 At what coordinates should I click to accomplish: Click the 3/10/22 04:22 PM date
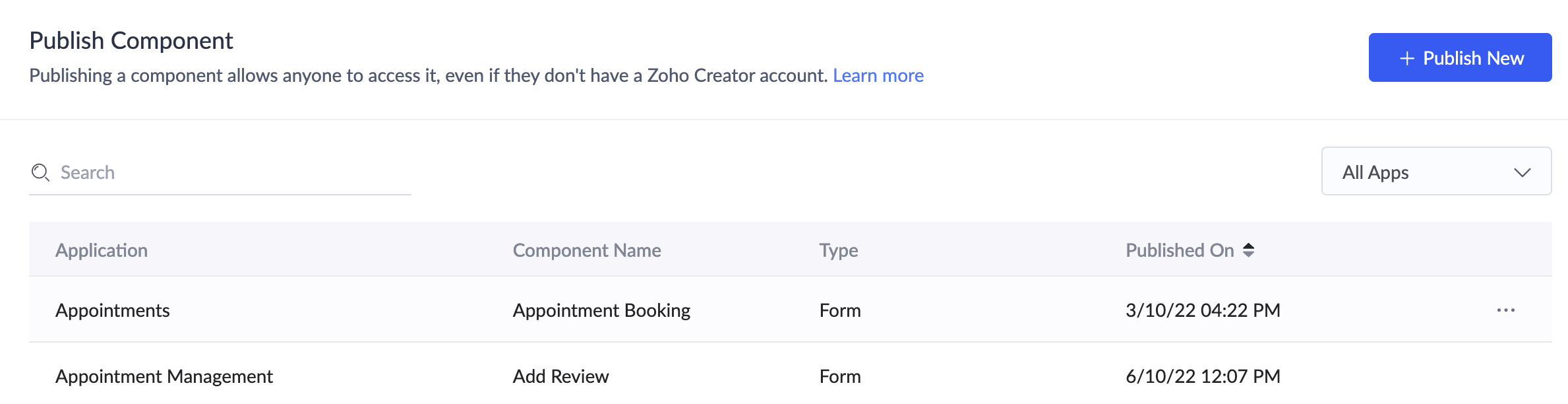click(x=1202, y=310)
